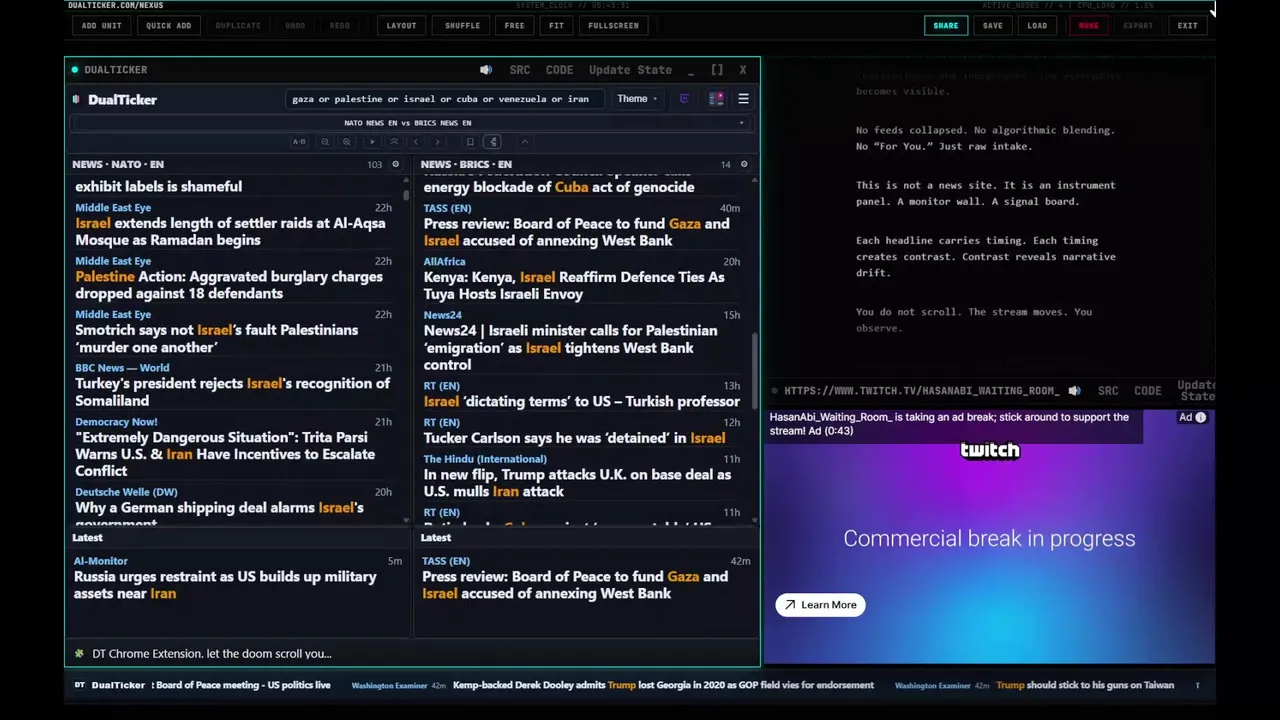The width and height of the screenshot is (1280, 720).
Task: Open Smotrich says not Israel's fault headline
Action: coord(216,339)
